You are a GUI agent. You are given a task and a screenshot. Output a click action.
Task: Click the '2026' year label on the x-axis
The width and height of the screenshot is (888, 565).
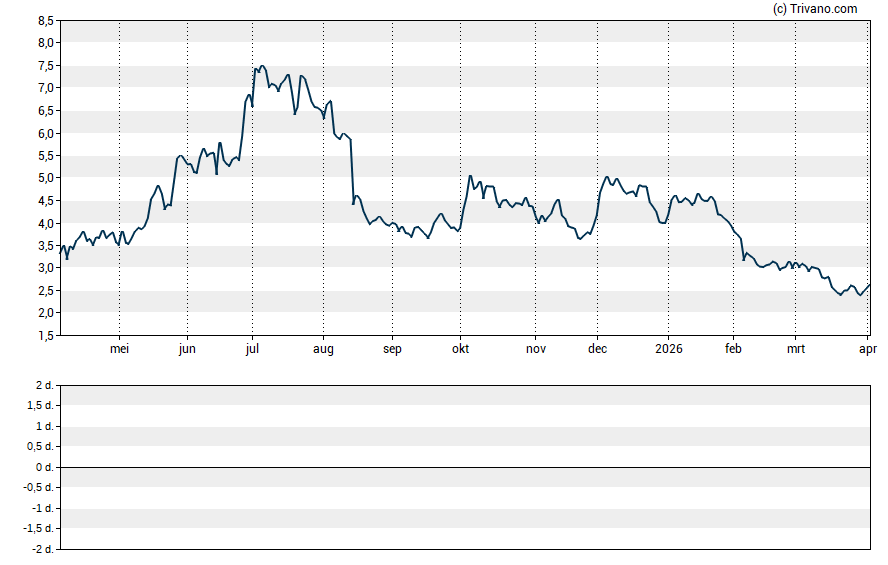point(668,349)
